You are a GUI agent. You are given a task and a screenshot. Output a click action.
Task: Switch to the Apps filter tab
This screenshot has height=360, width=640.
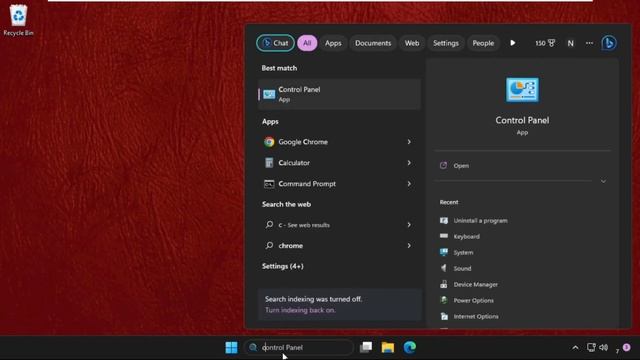(333, 43)
